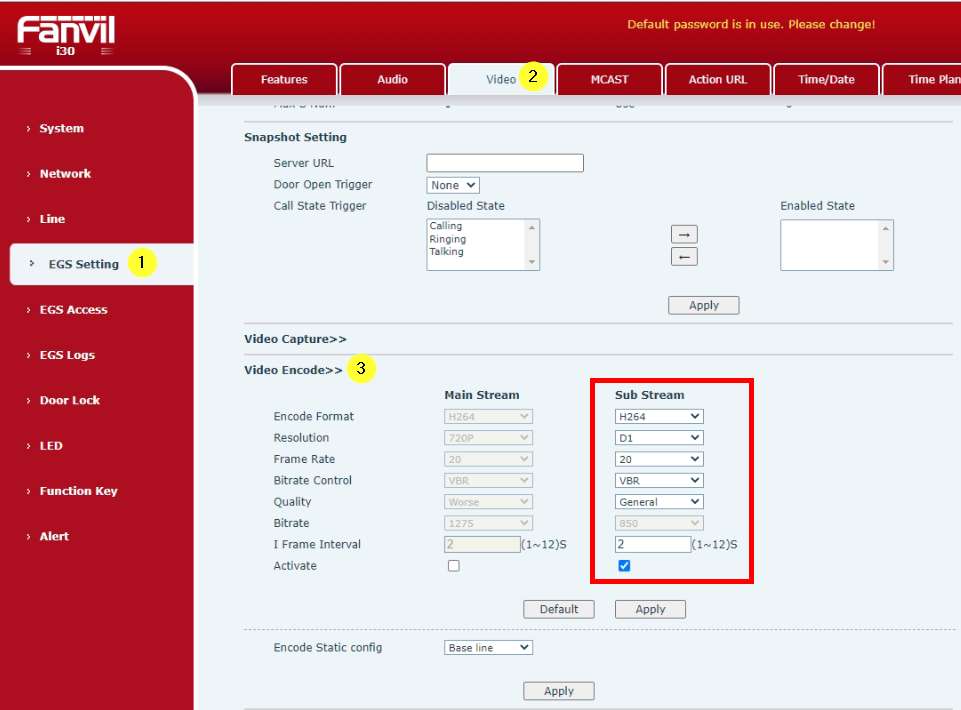Open Network in the sidebar

[x=65, y=174]
